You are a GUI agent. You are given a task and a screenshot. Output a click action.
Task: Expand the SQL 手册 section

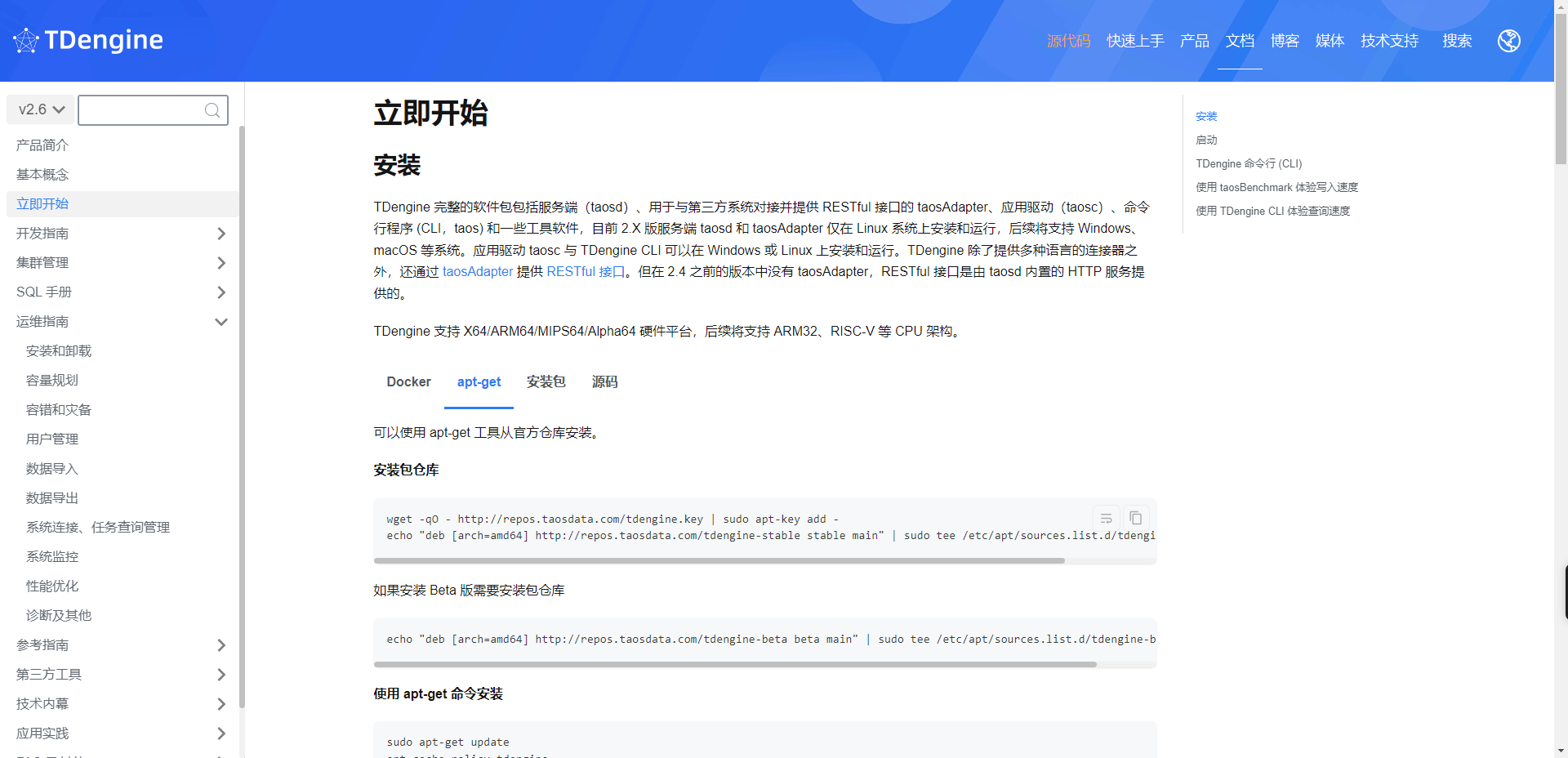(x=220, y=292)
